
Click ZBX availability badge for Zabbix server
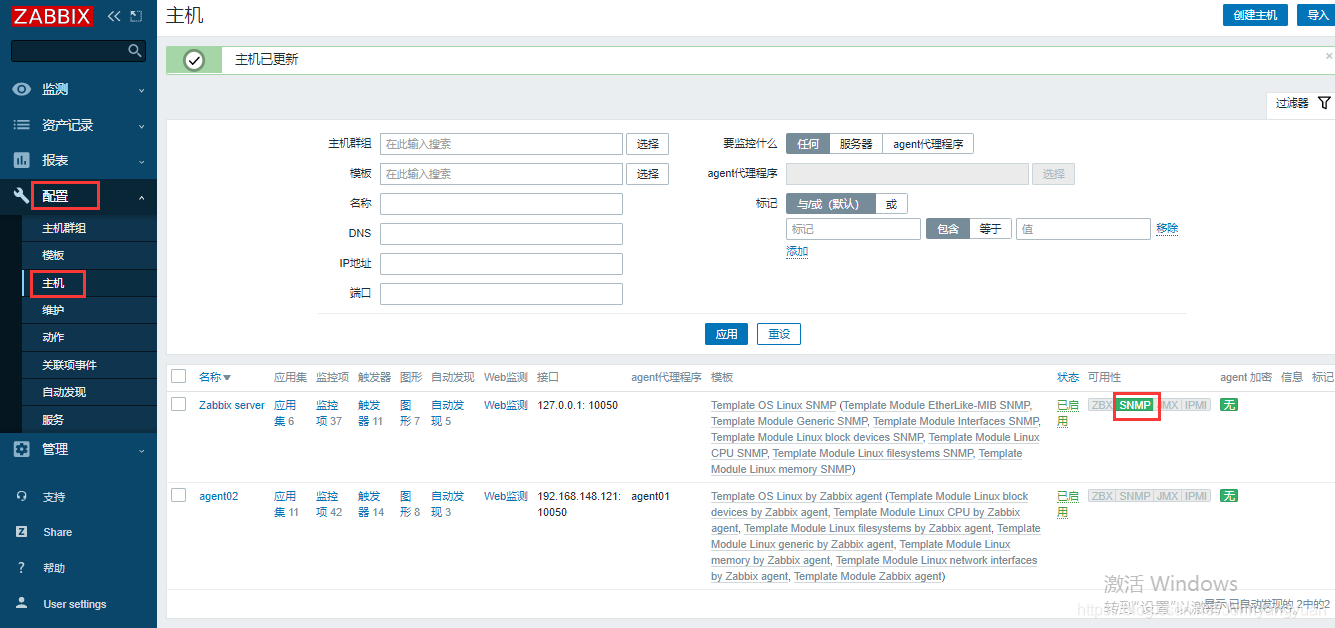tap(1101, 405)
